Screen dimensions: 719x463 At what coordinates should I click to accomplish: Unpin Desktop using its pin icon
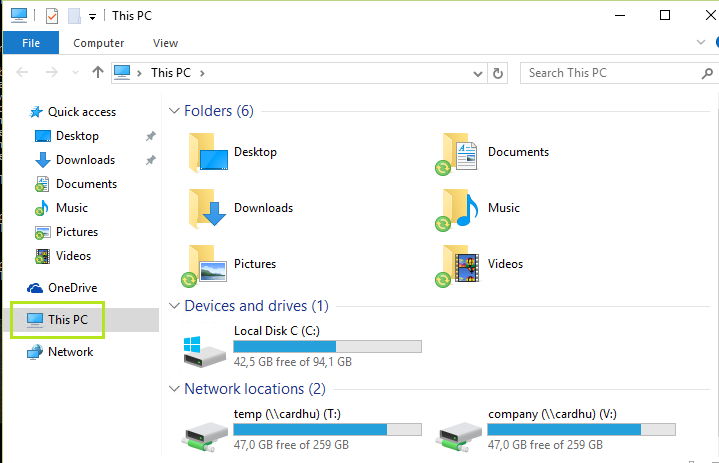pos(150,136)
